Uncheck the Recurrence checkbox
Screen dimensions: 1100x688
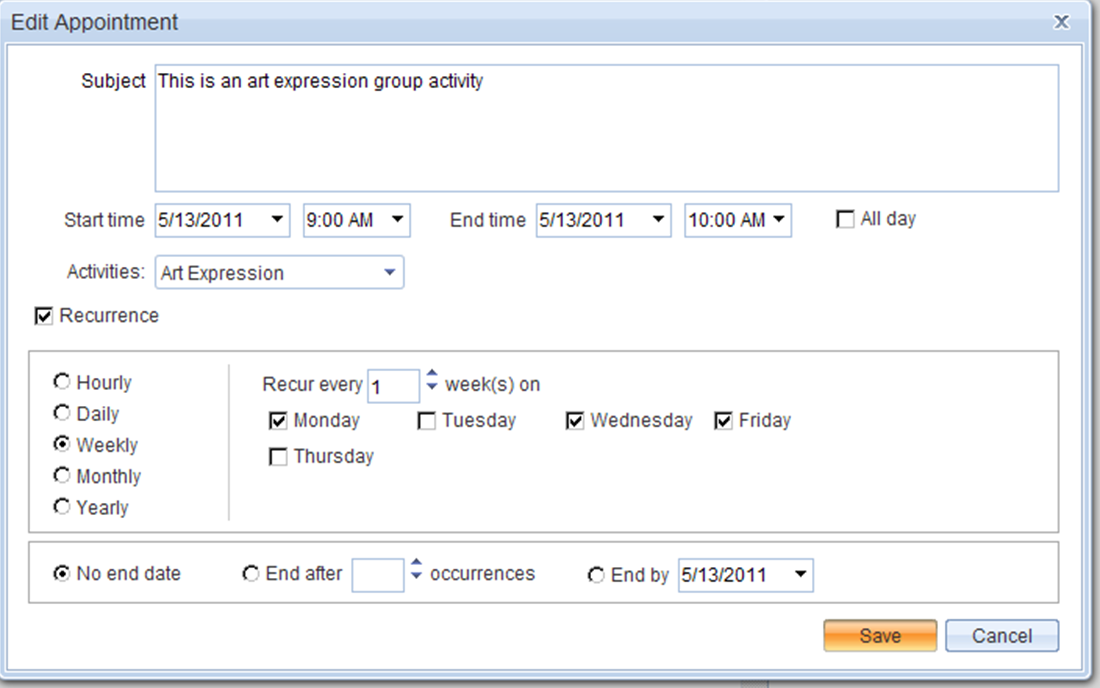43,316
